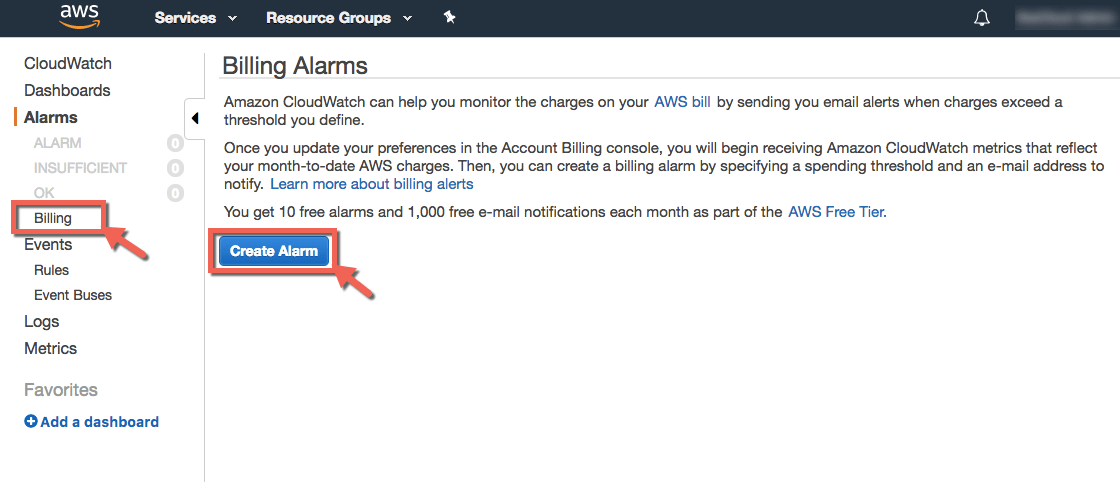The width and height of the screenshot is (1120, 482).
Task: Open Billing under Alarms
Action: tap(53, 218)
